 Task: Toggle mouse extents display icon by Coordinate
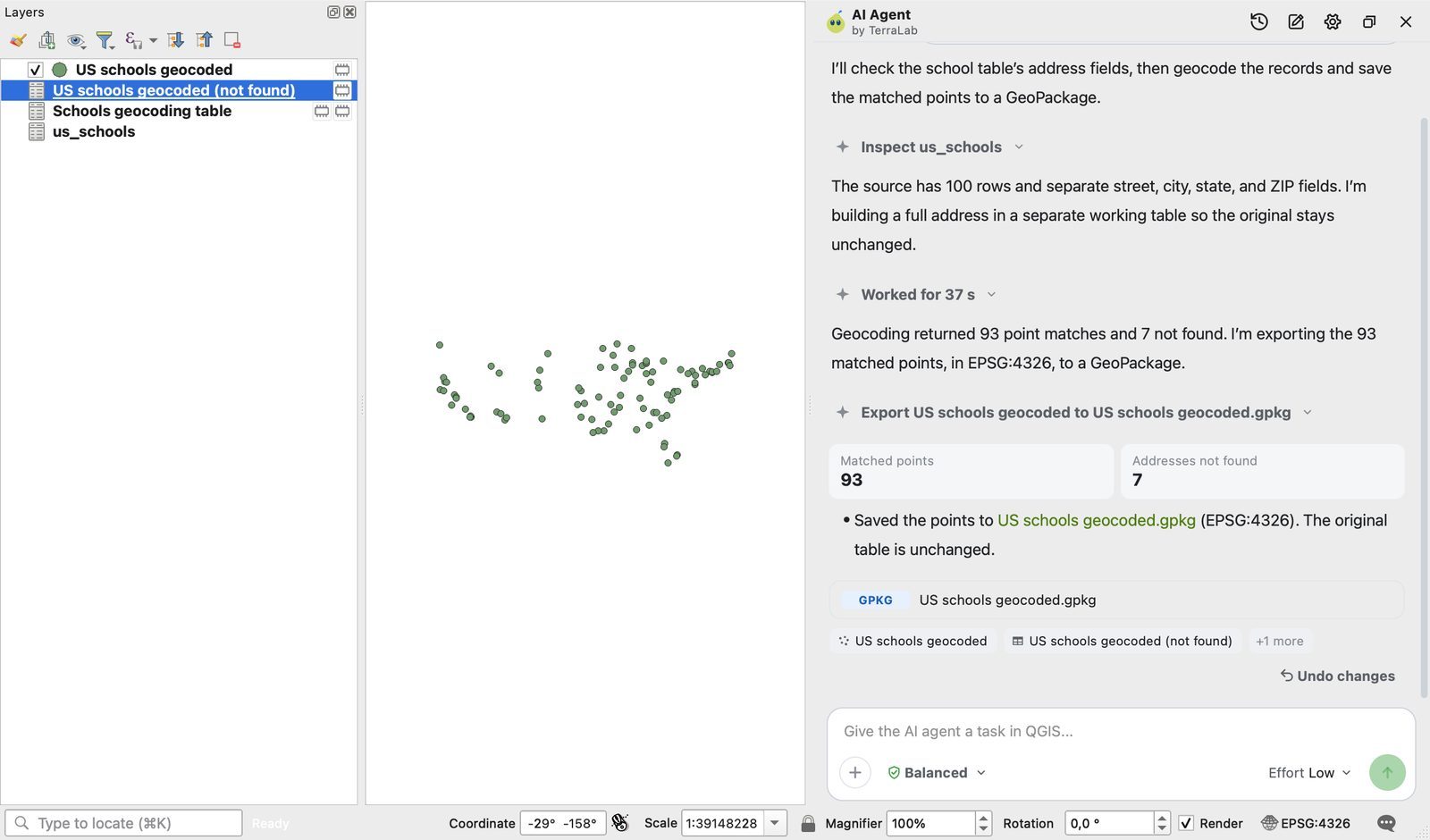tap(620, 823)
